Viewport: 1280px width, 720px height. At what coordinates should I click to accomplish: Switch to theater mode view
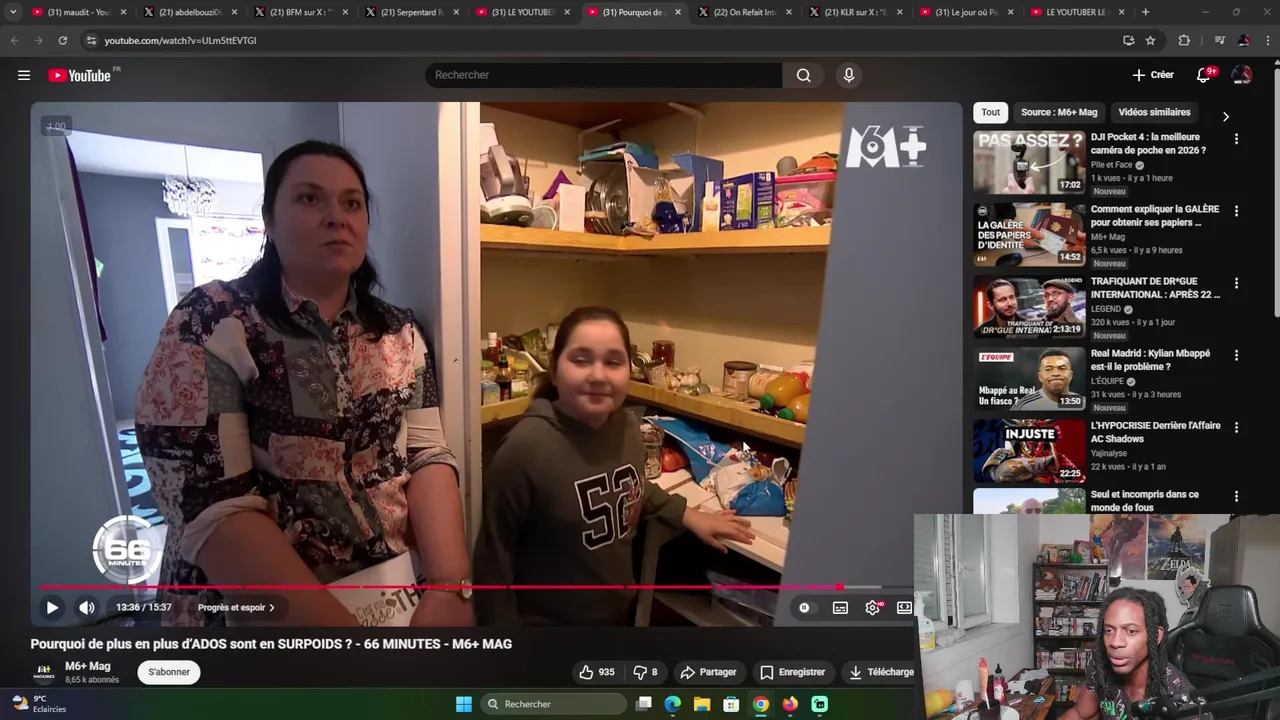pos(904,607)
